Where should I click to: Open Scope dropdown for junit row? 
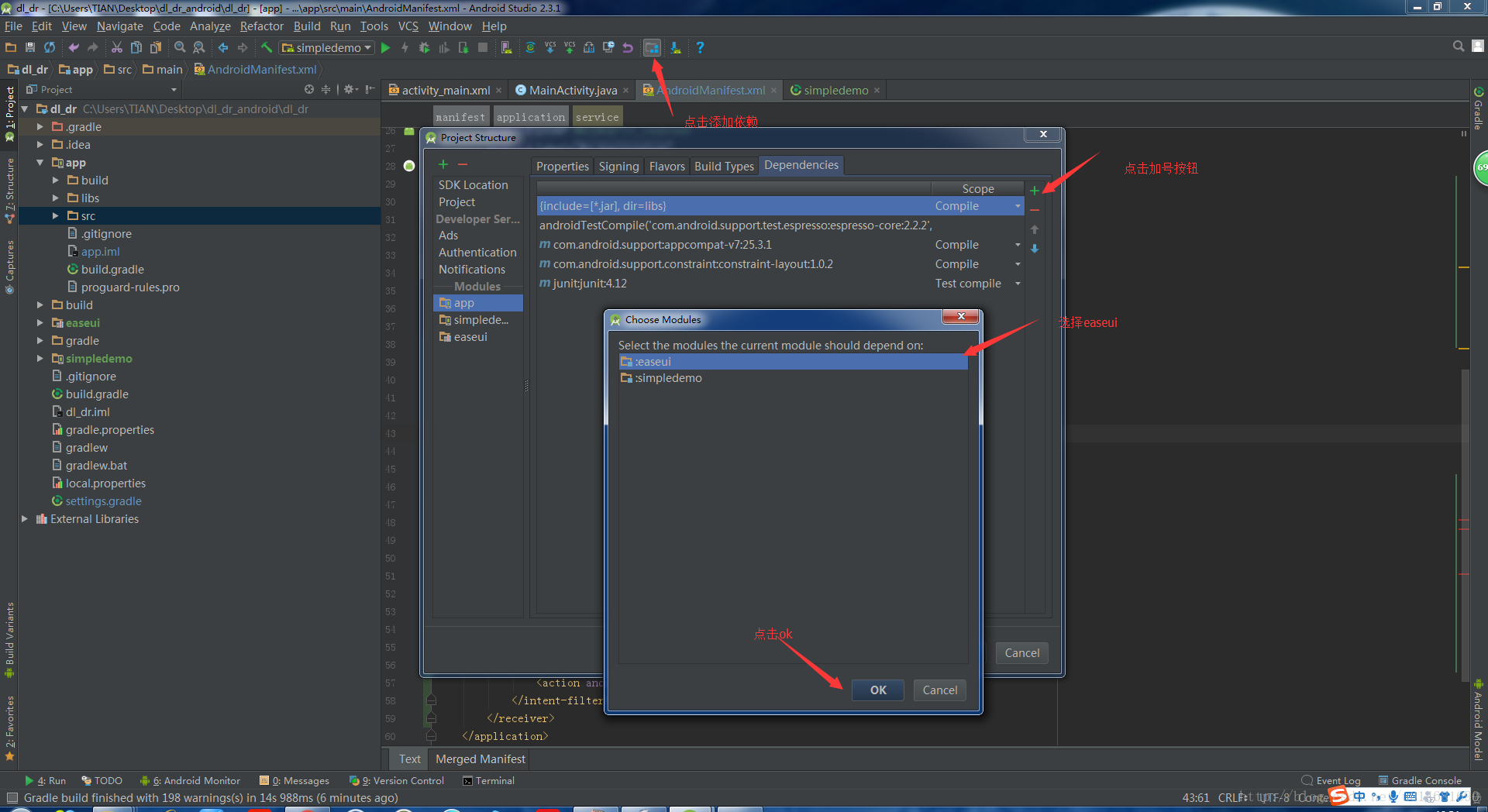click(x=1018, y=284)
